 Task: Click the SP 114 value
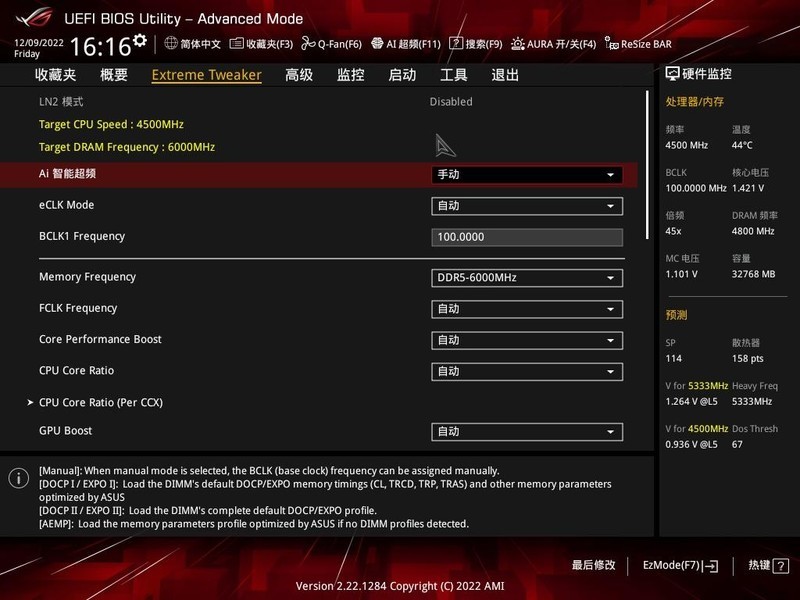click(x=673, y=359)
